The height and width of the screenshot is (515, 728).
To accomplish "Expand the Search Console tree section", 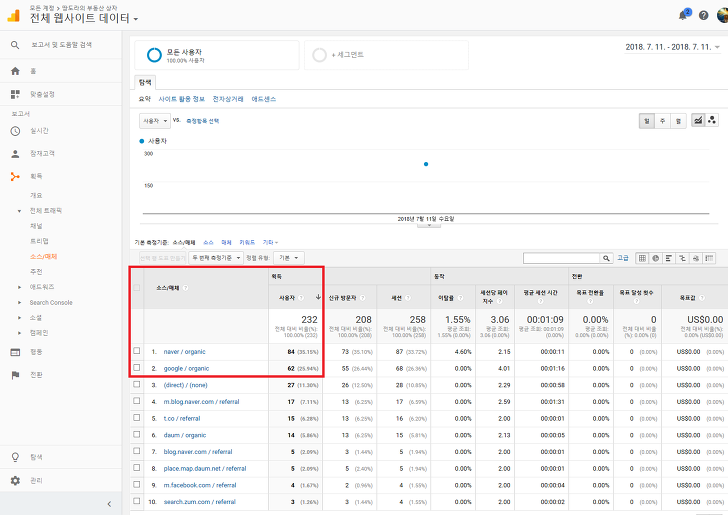I will (19, 303).
